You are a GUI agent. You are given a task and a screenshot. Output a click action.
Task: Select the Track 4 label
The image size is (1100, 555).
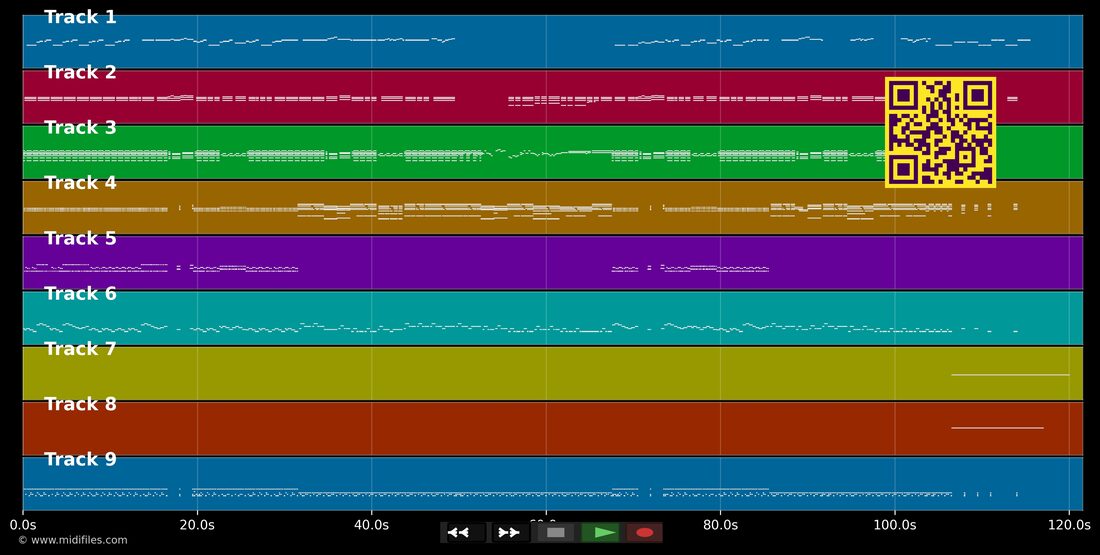80,183
